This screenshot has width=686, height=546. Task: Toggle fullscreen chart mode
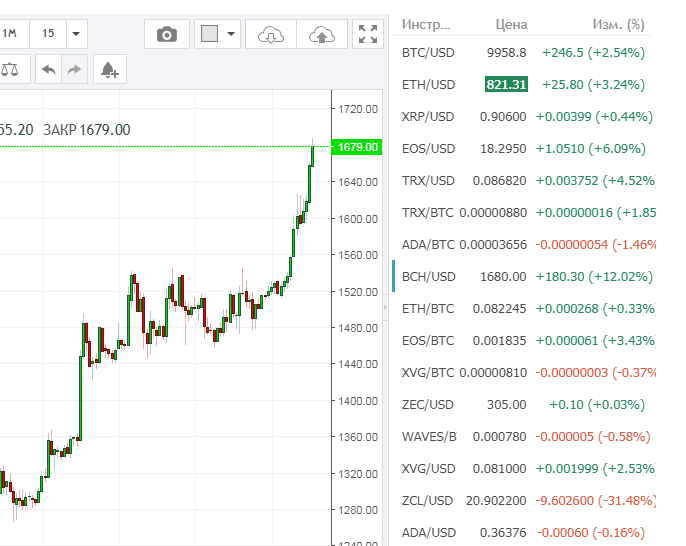368,34
